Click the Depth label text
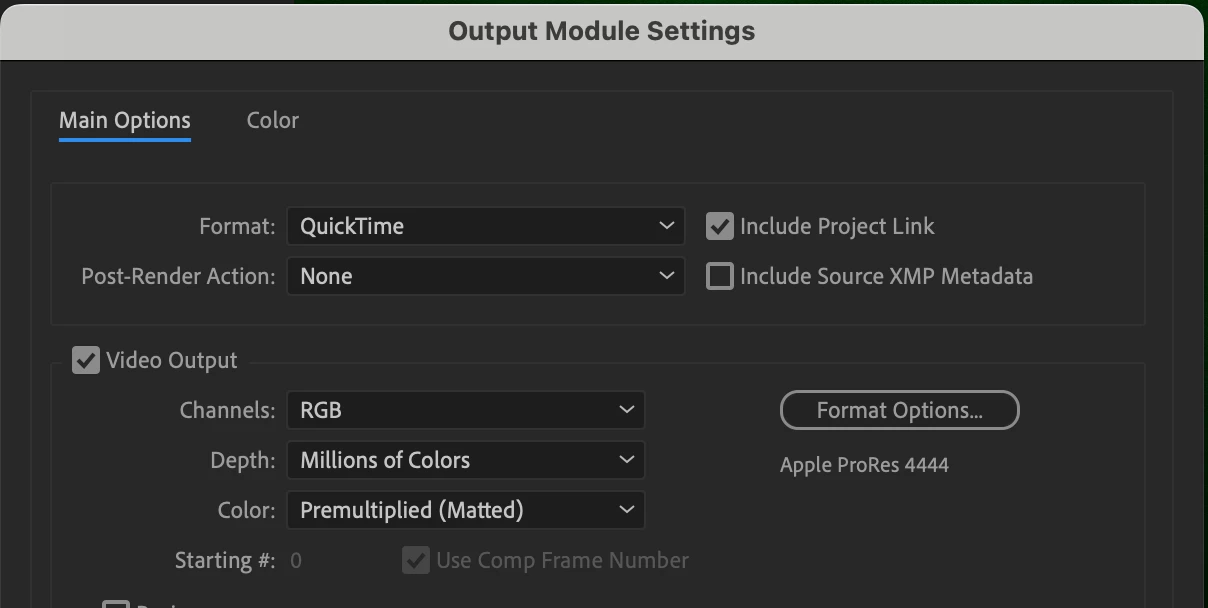1208x608 pixels. (242, 460)
